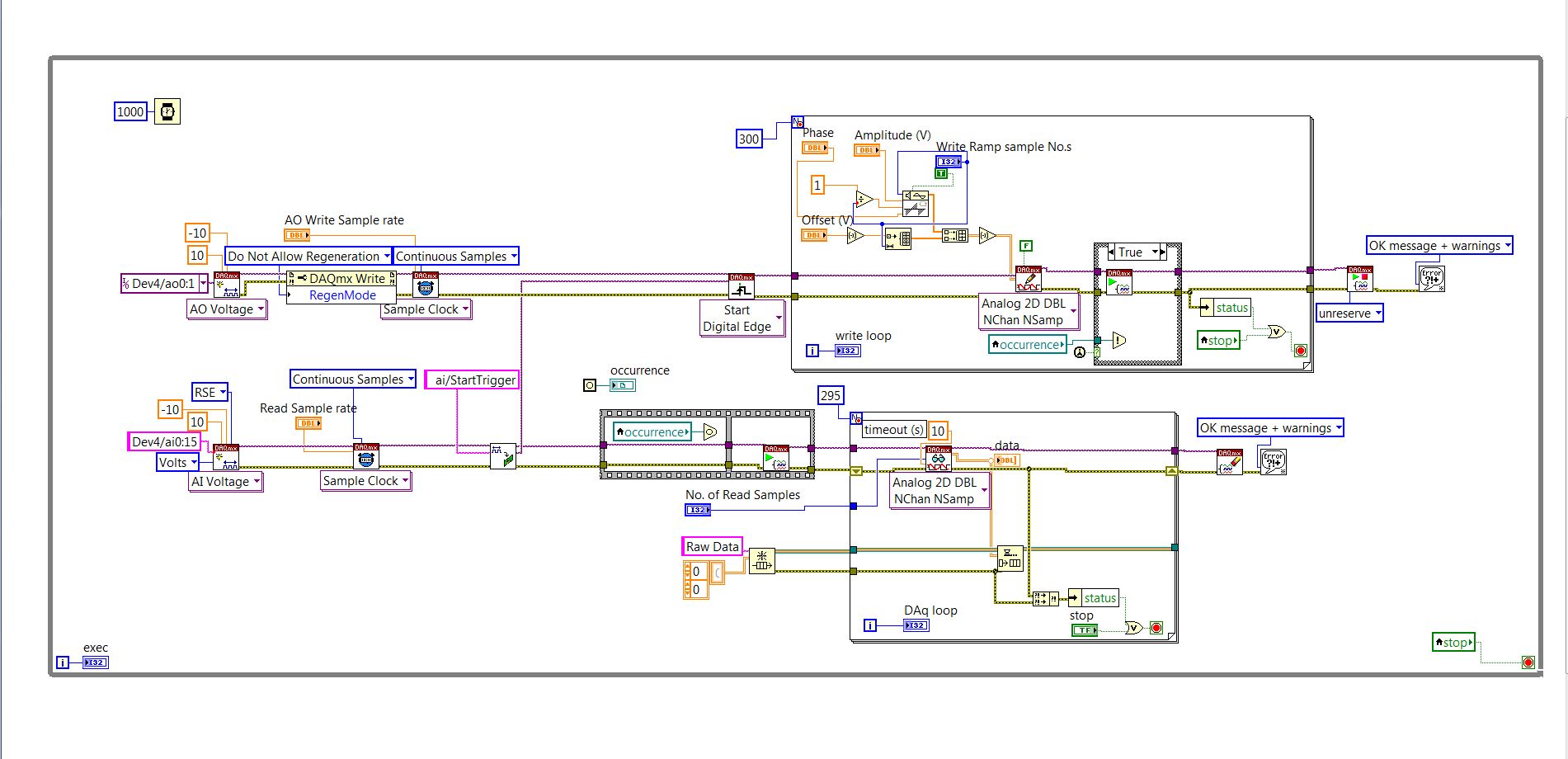
Task: Select the stop local variable in write loop
Action: tap(1219, 340)
